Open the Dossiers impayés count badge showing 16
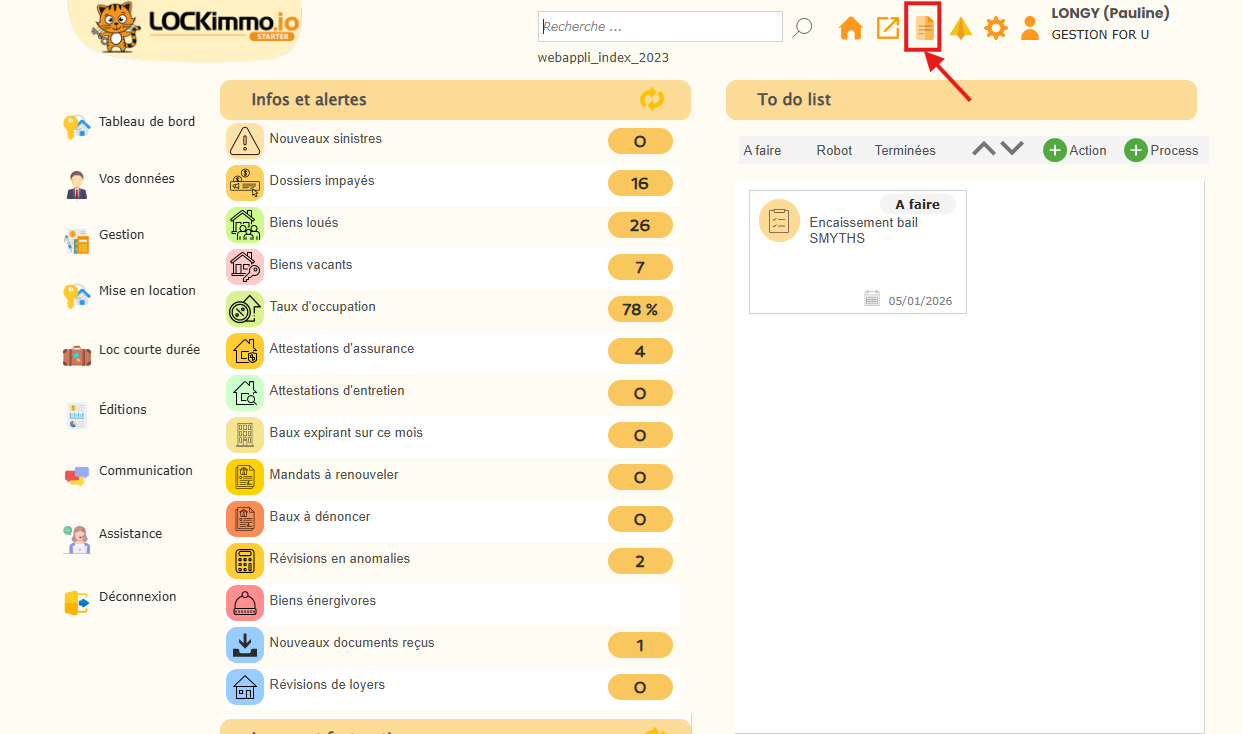Viewport: 1243px width, 734px height. tap(640, 183)
